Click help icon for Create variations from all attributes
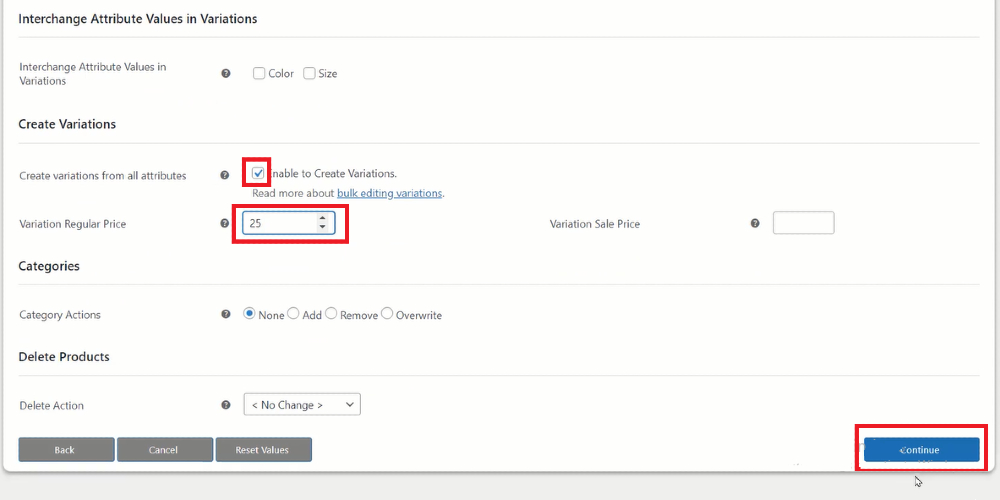 pos(224,175)
